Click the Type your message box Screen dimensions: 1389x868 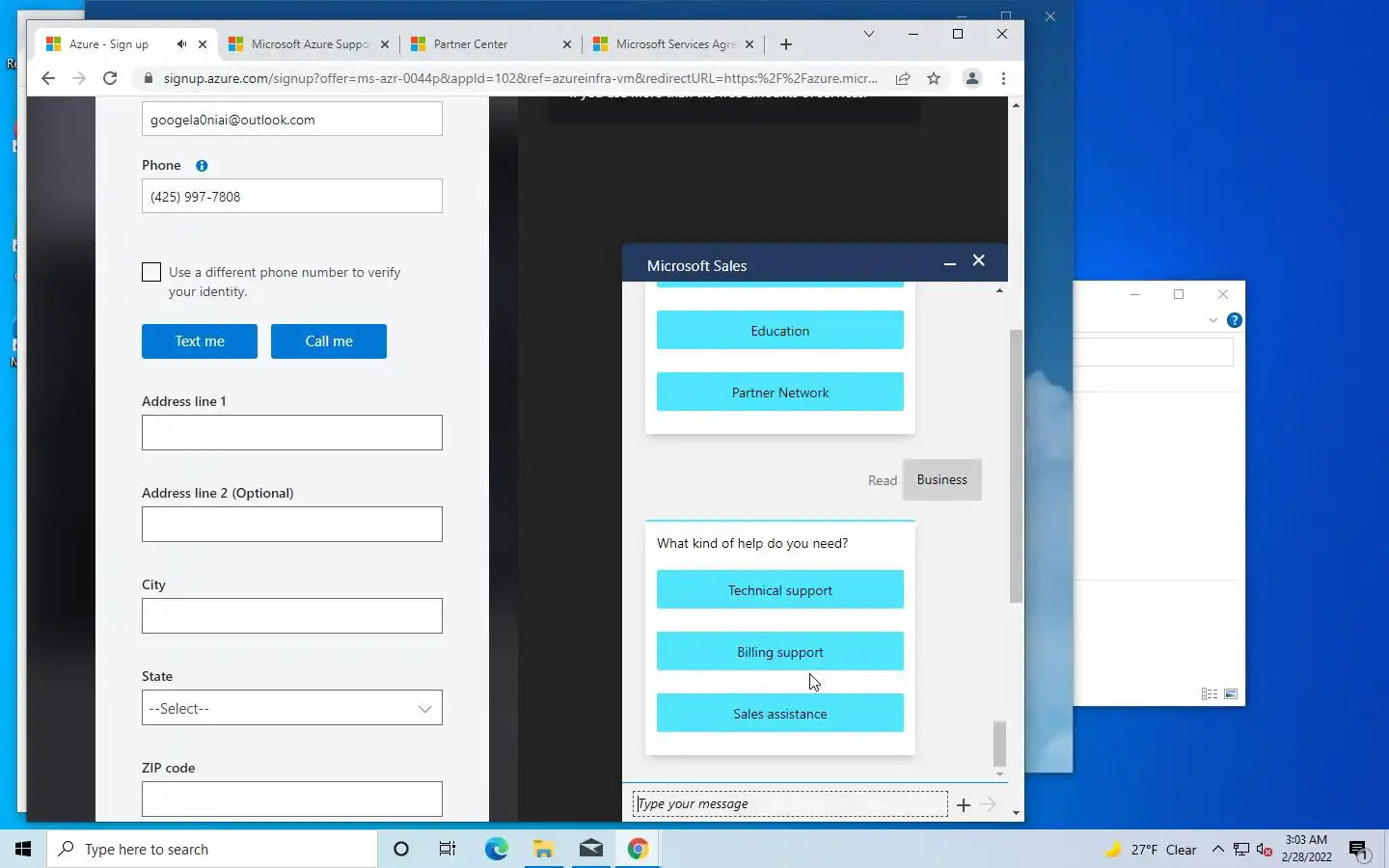(790, 803)
